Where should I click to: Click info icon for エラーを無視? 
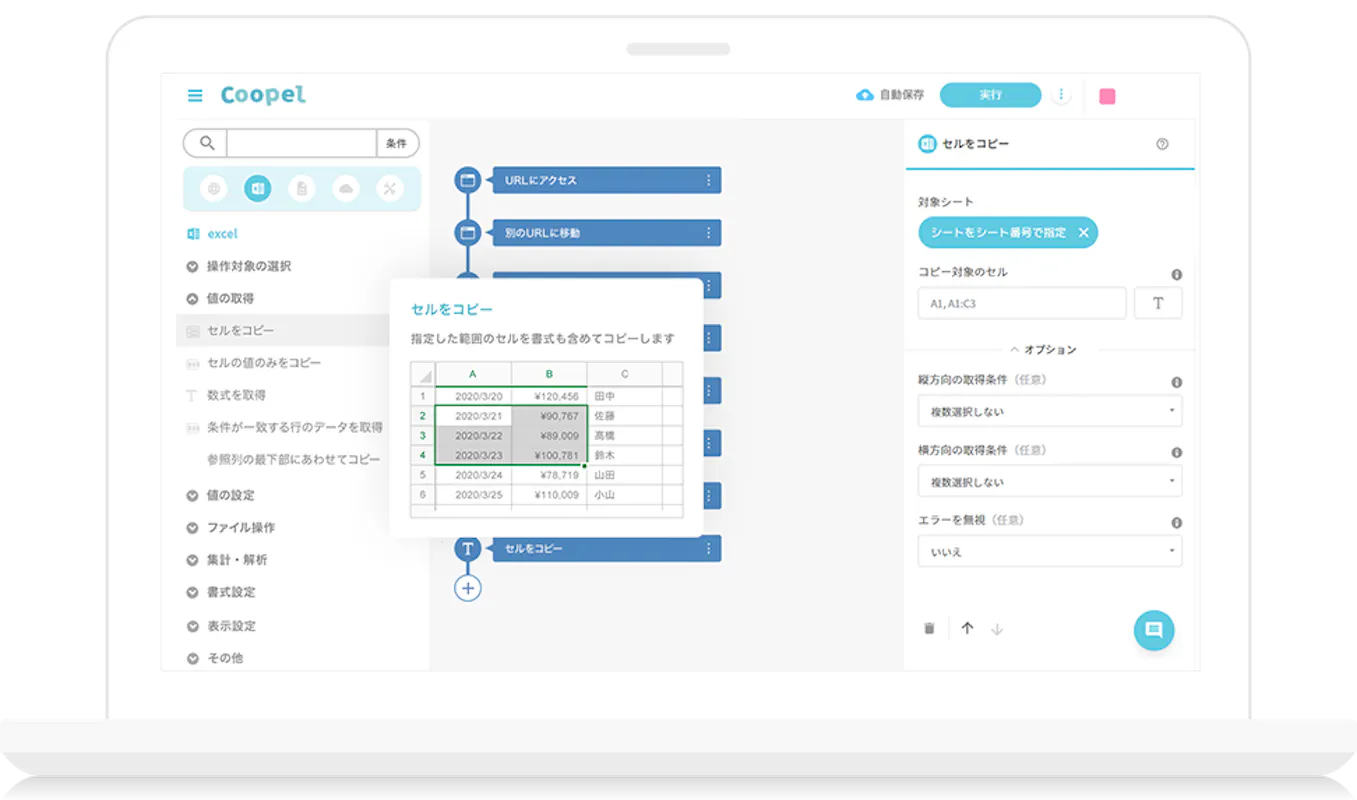click(x=1176, y=522)
